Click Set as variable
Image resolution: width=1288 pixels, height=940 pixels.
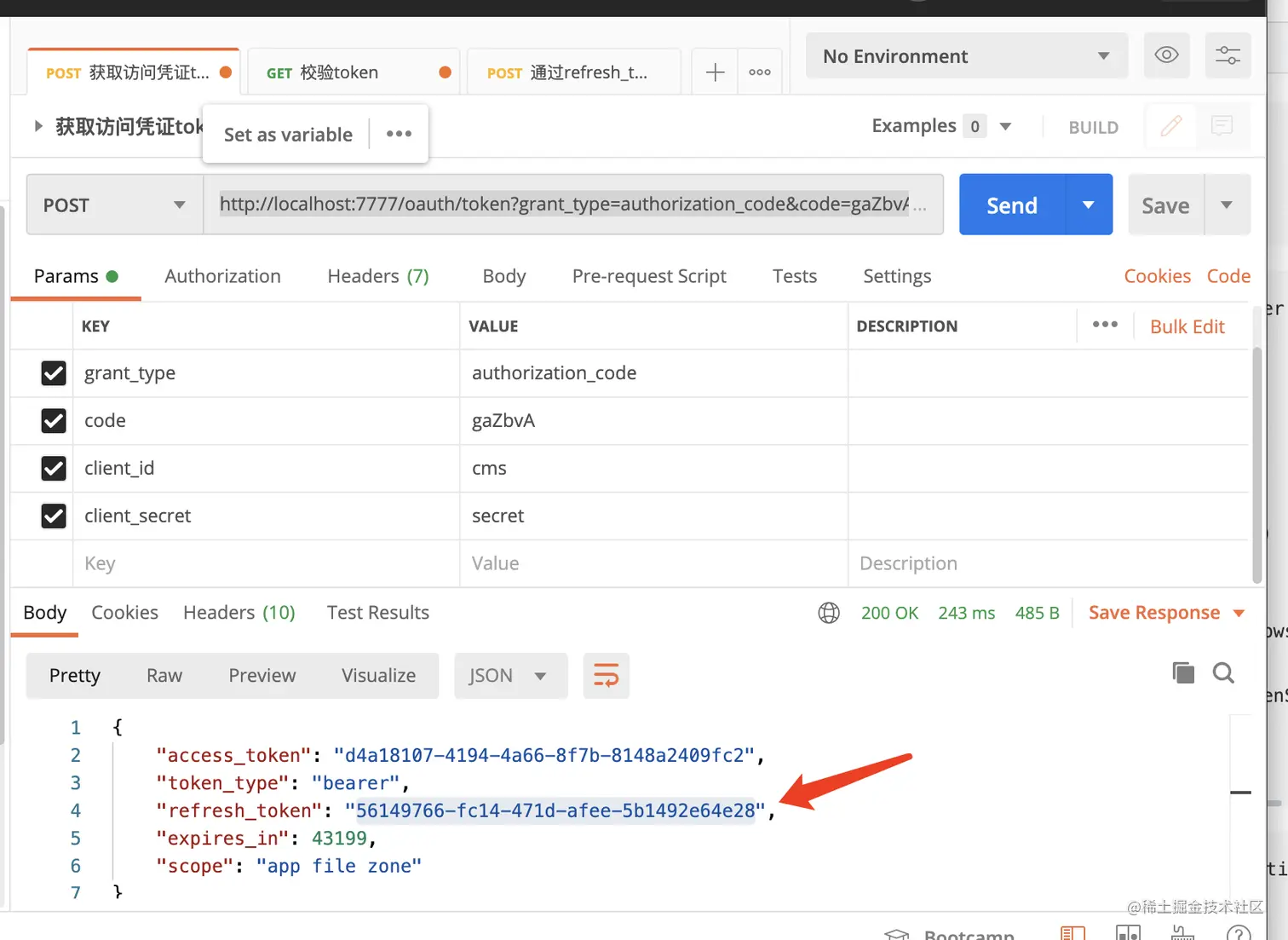(x=288, y=134)
